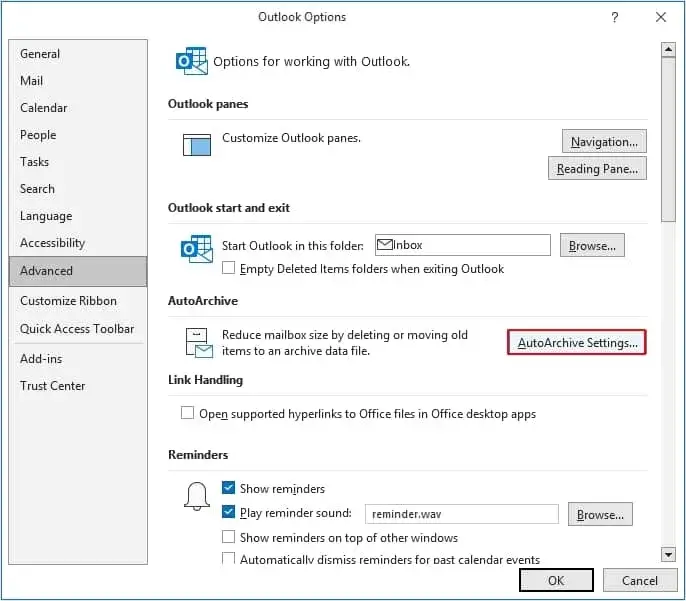Screen dimensions: 686x601
Task: Close the Outlook Options dialog
Action: [x=661, y=17]
